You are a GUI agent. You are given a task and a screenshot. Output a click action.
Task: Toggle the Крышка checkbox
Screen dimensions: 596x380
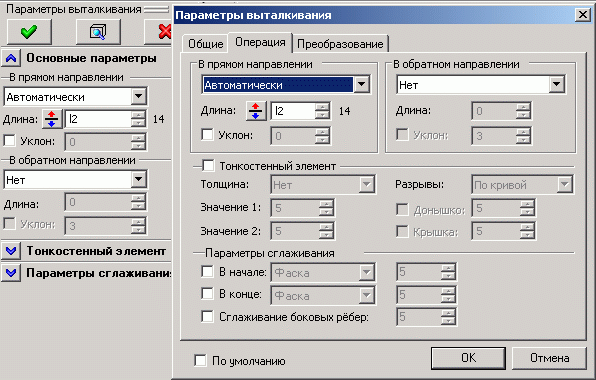click(x=403, y=231)
